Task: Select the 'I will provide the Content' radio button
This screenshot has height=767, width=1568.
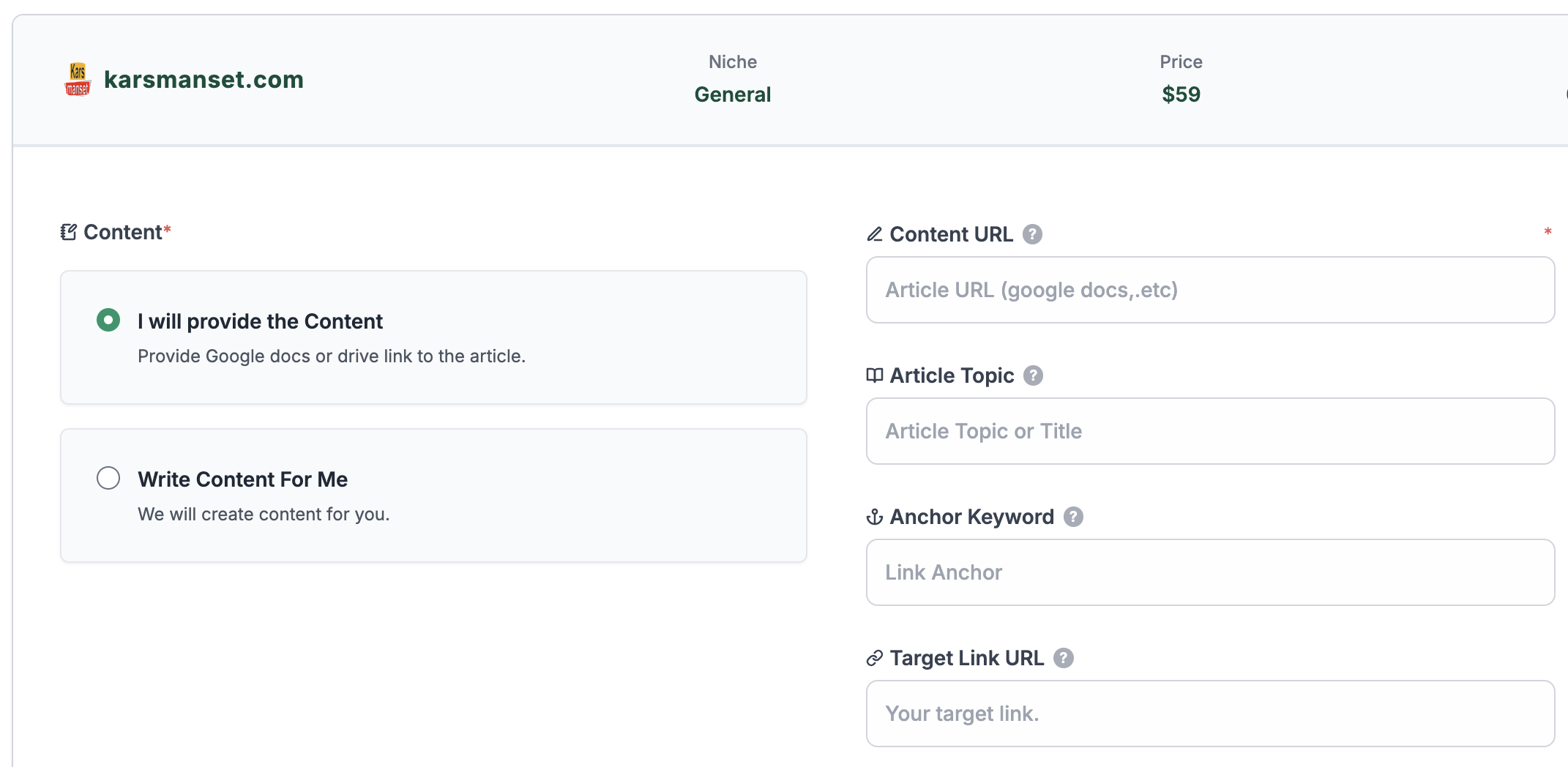Action: (x=108, y=320)
